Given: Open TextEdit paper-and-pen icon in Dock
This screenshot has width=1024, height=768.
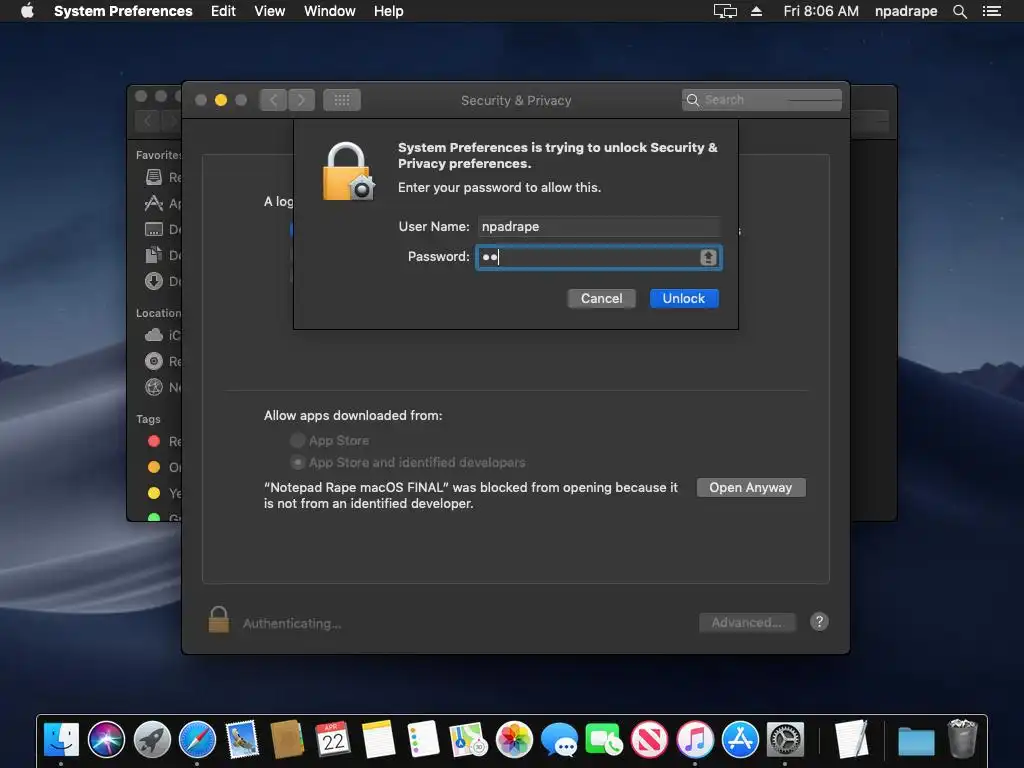Looking at the screenshot, I should coord(852,739).
